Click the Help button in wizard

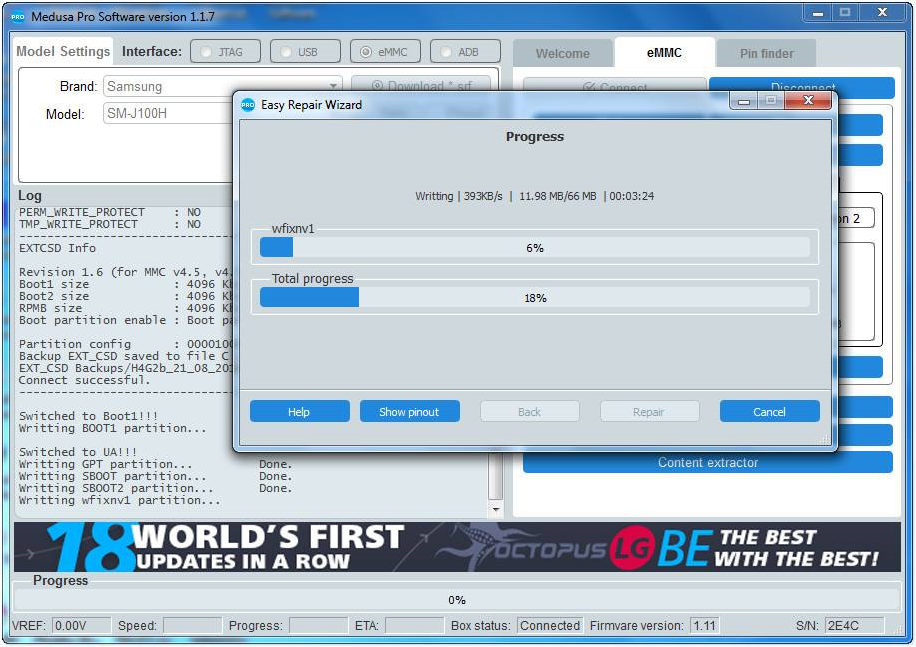[x=299, y=412]
